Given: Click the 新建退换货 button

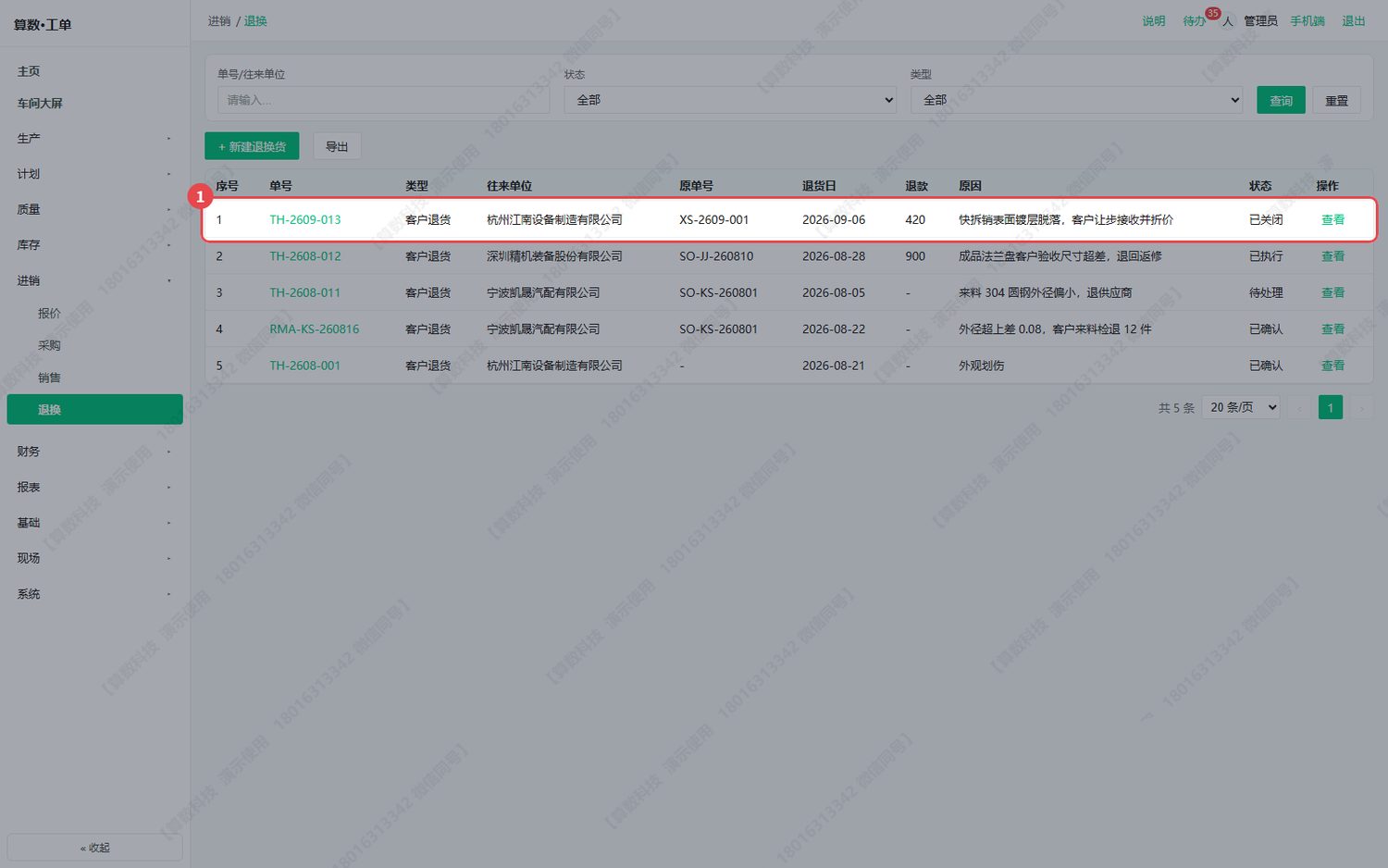Looking at the screenshot, I should 252,146.
